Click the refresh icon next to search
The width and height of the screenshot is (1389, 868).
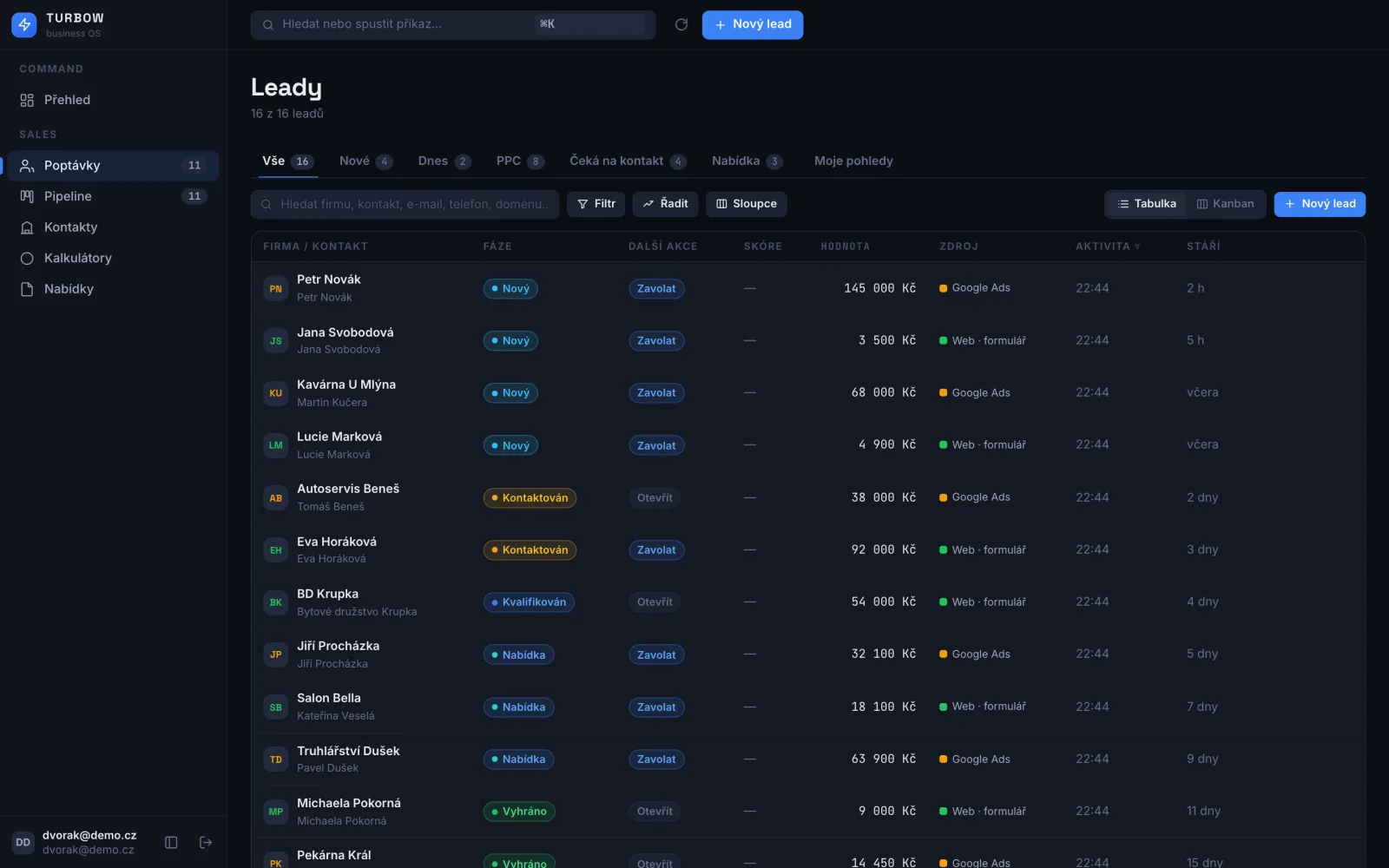click(681, 24)
